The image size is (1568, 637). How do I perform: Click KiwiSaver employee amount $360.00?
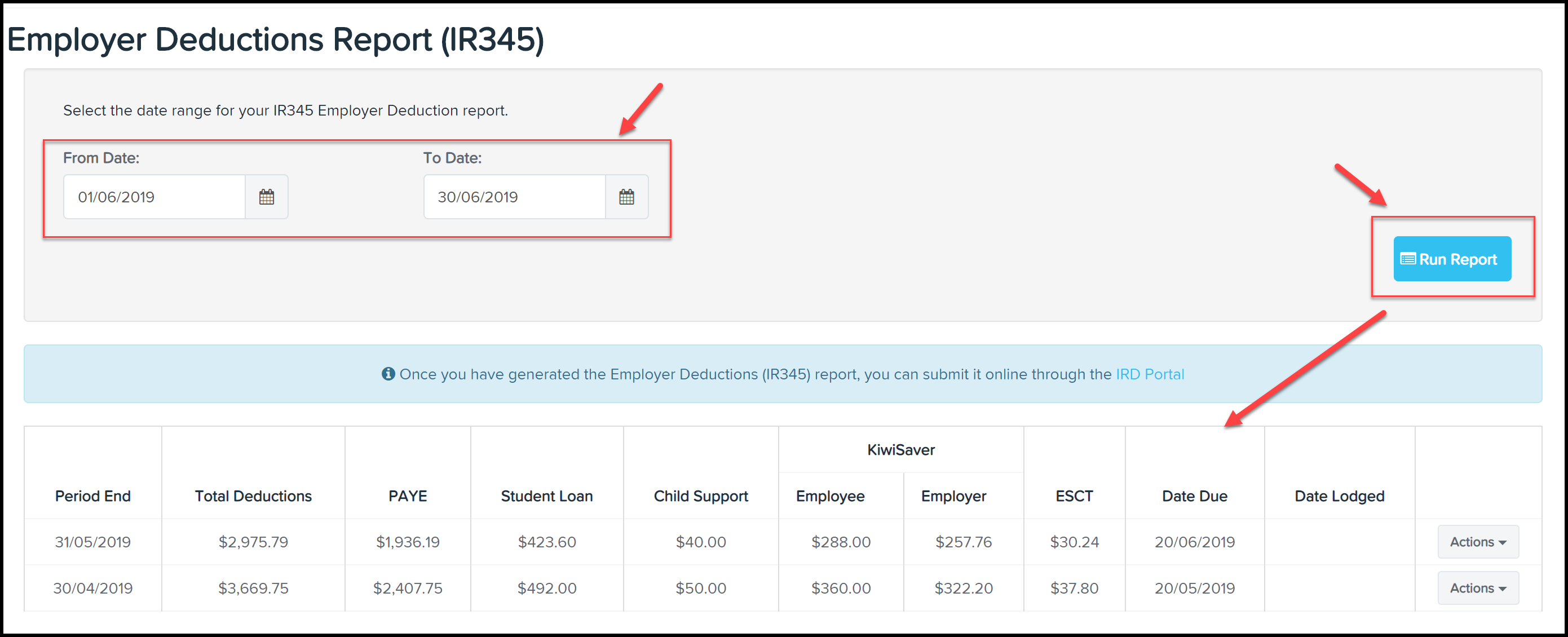pyautogui.click(x=841, y=588)
